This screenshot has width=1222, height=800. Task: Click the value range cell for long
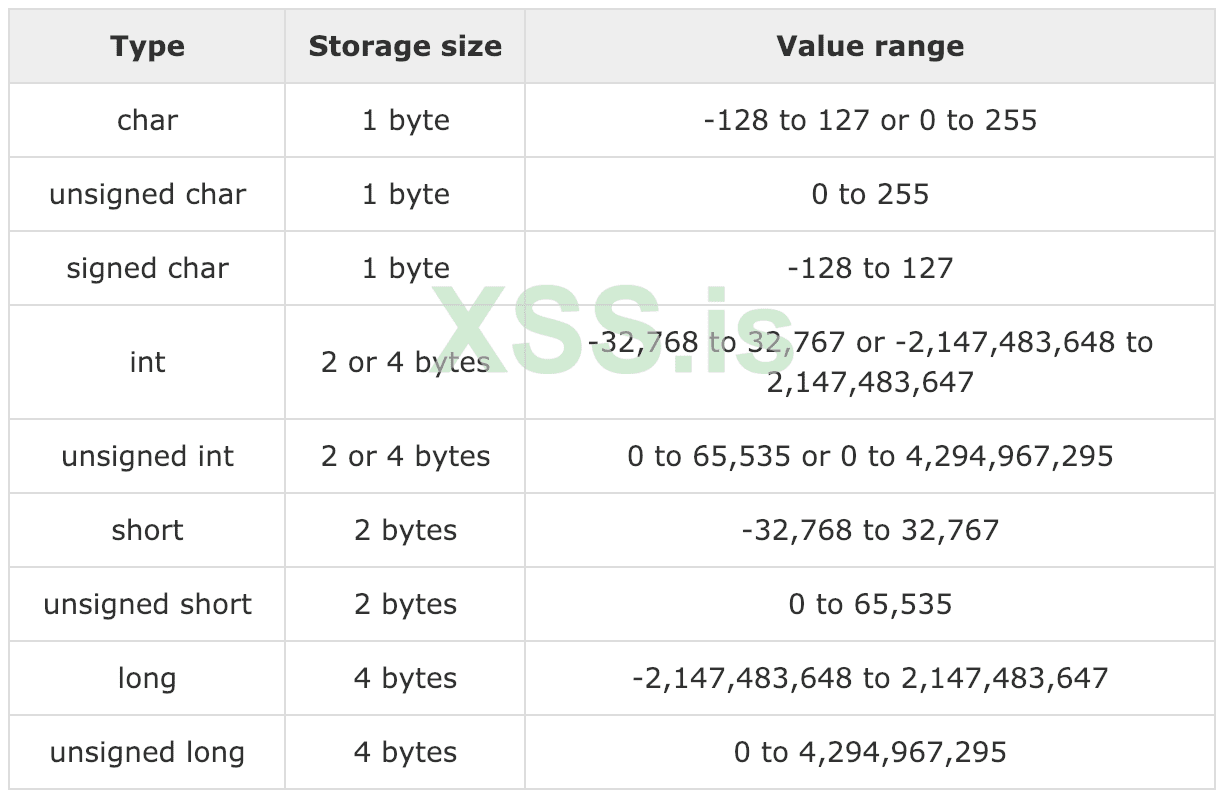[x=870, y=679]
